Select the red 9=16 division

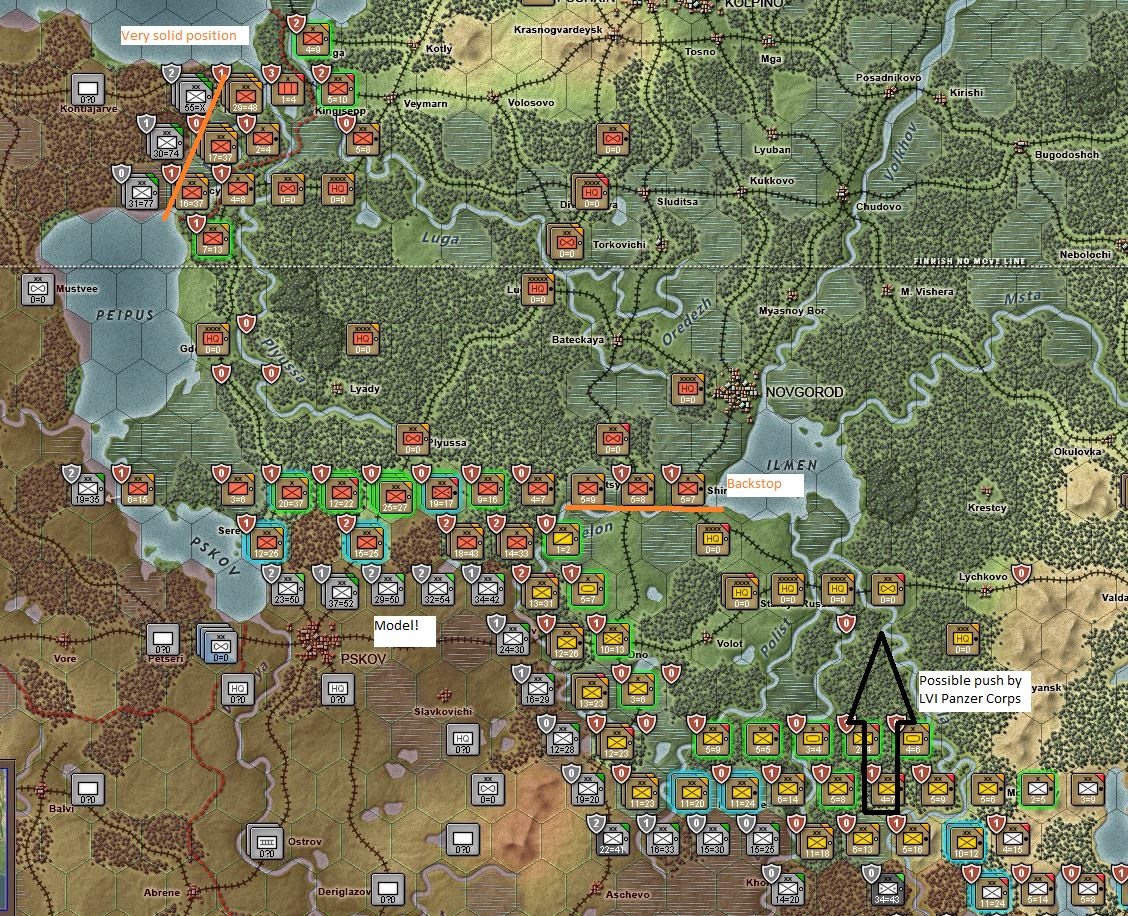488,489
